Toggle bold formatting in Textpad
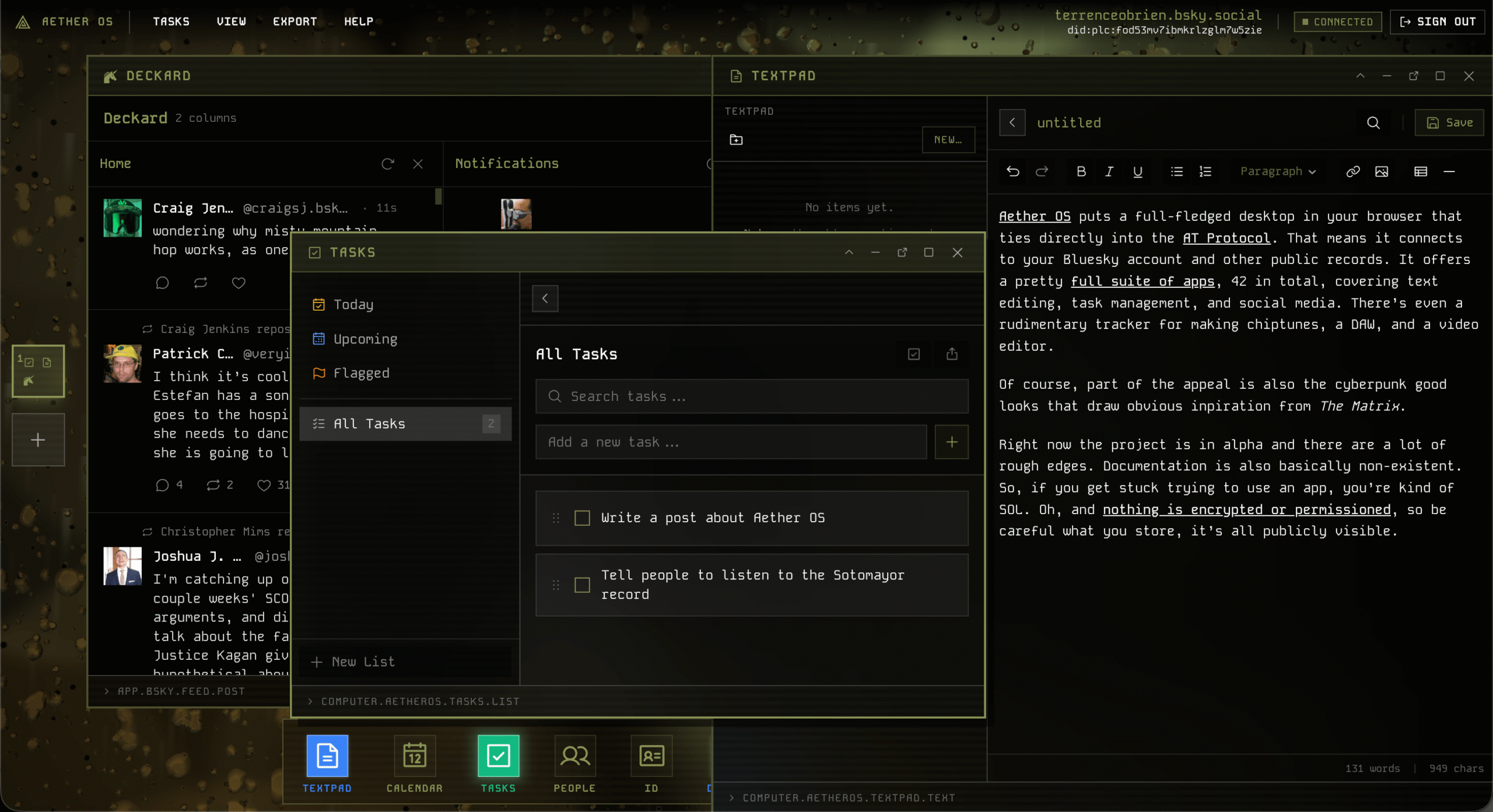The image size is (1493, 812). 1081,171
